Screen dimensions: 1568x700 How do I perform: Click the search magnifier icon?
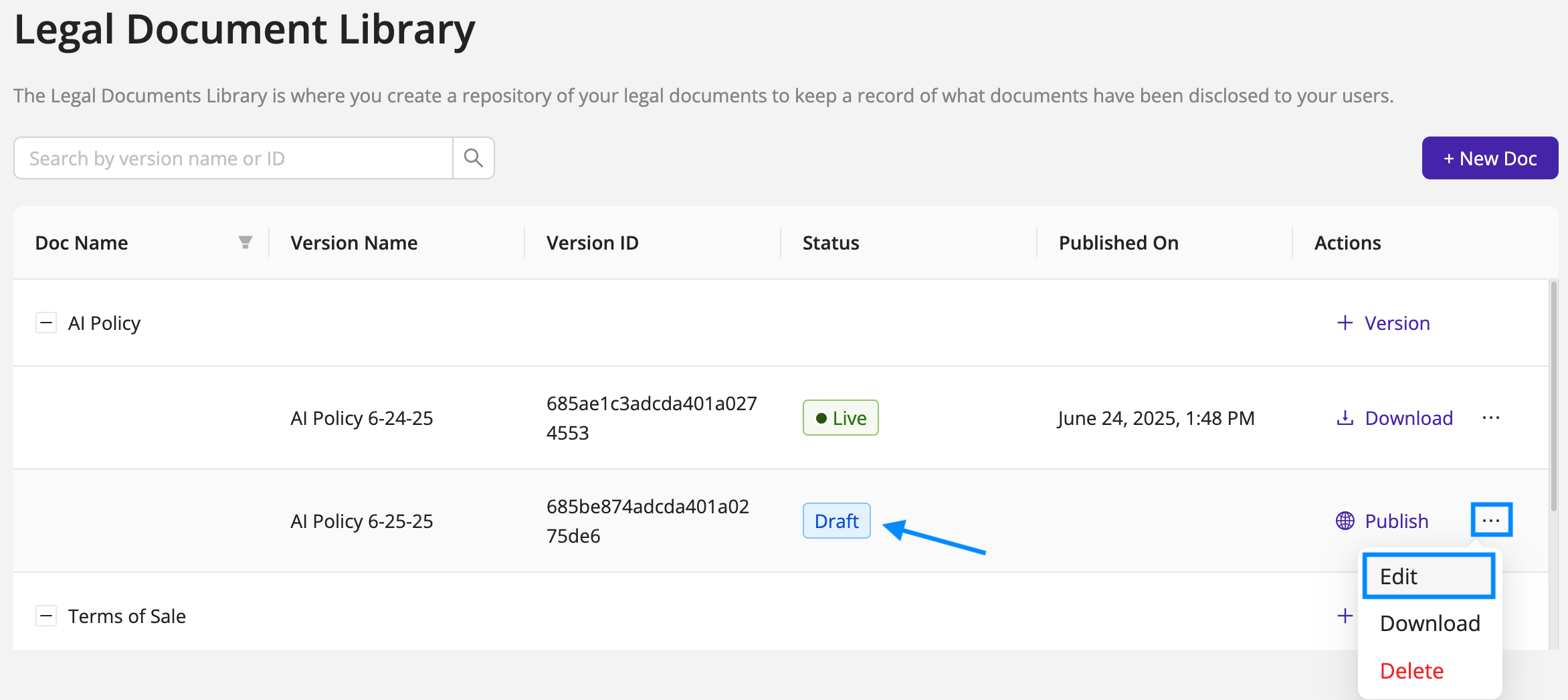click(474, 158)
